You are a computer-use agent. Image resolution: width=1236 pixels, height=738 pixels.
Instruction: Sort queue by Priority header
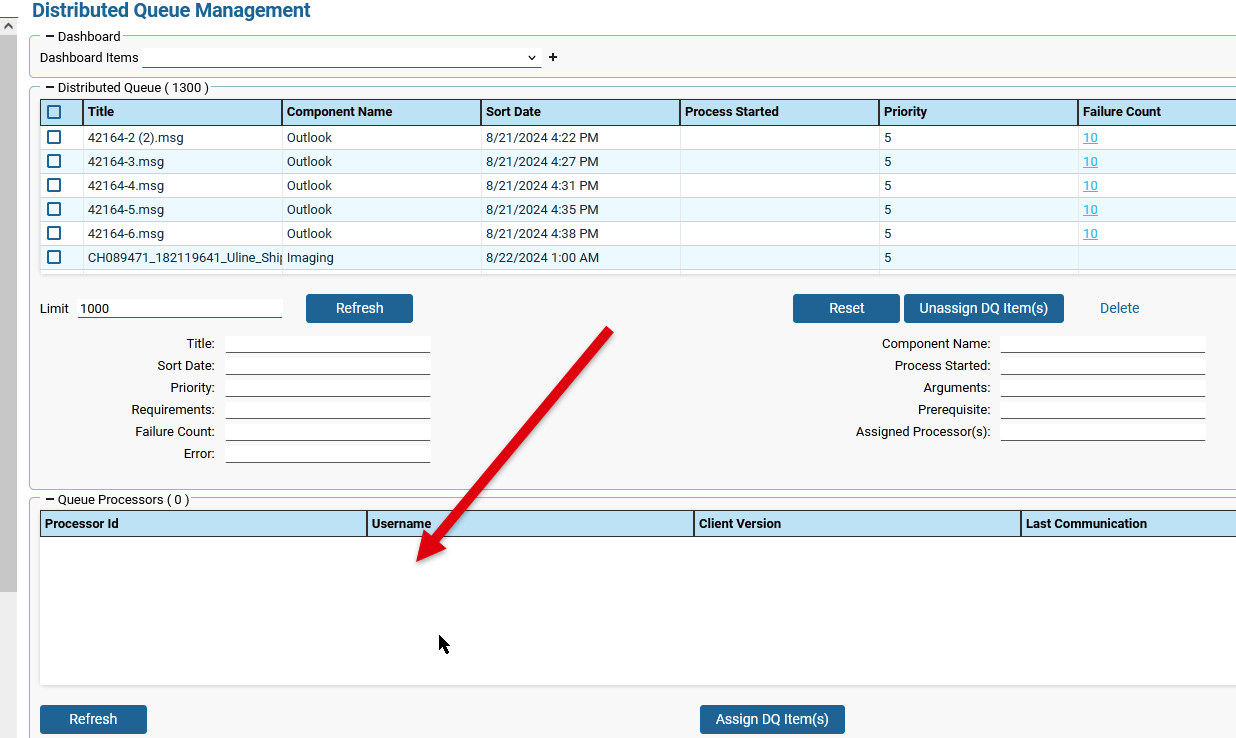point(979,112)
